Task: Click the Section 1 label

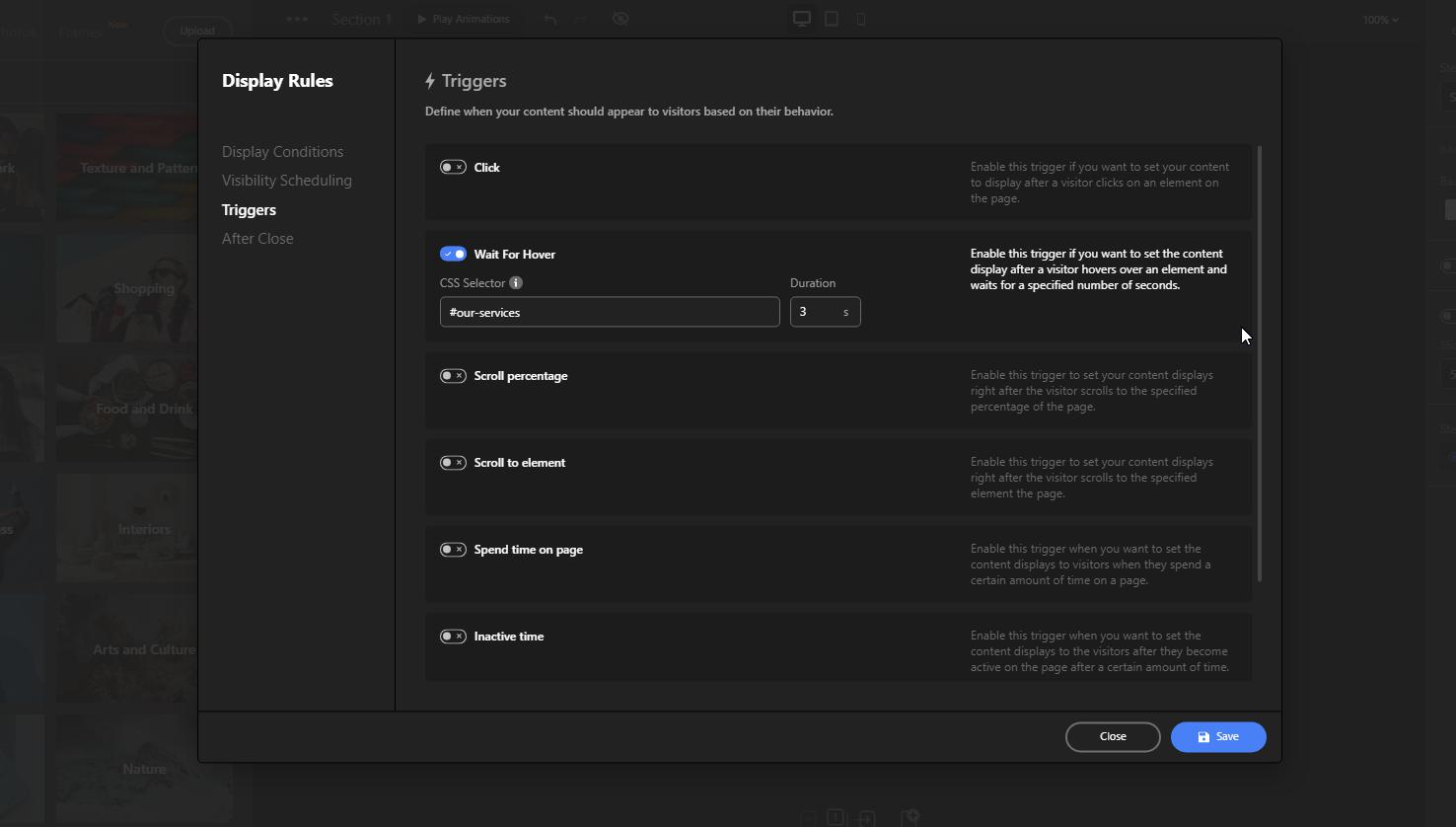Action: pyautogui.click(x=362, y=19)
